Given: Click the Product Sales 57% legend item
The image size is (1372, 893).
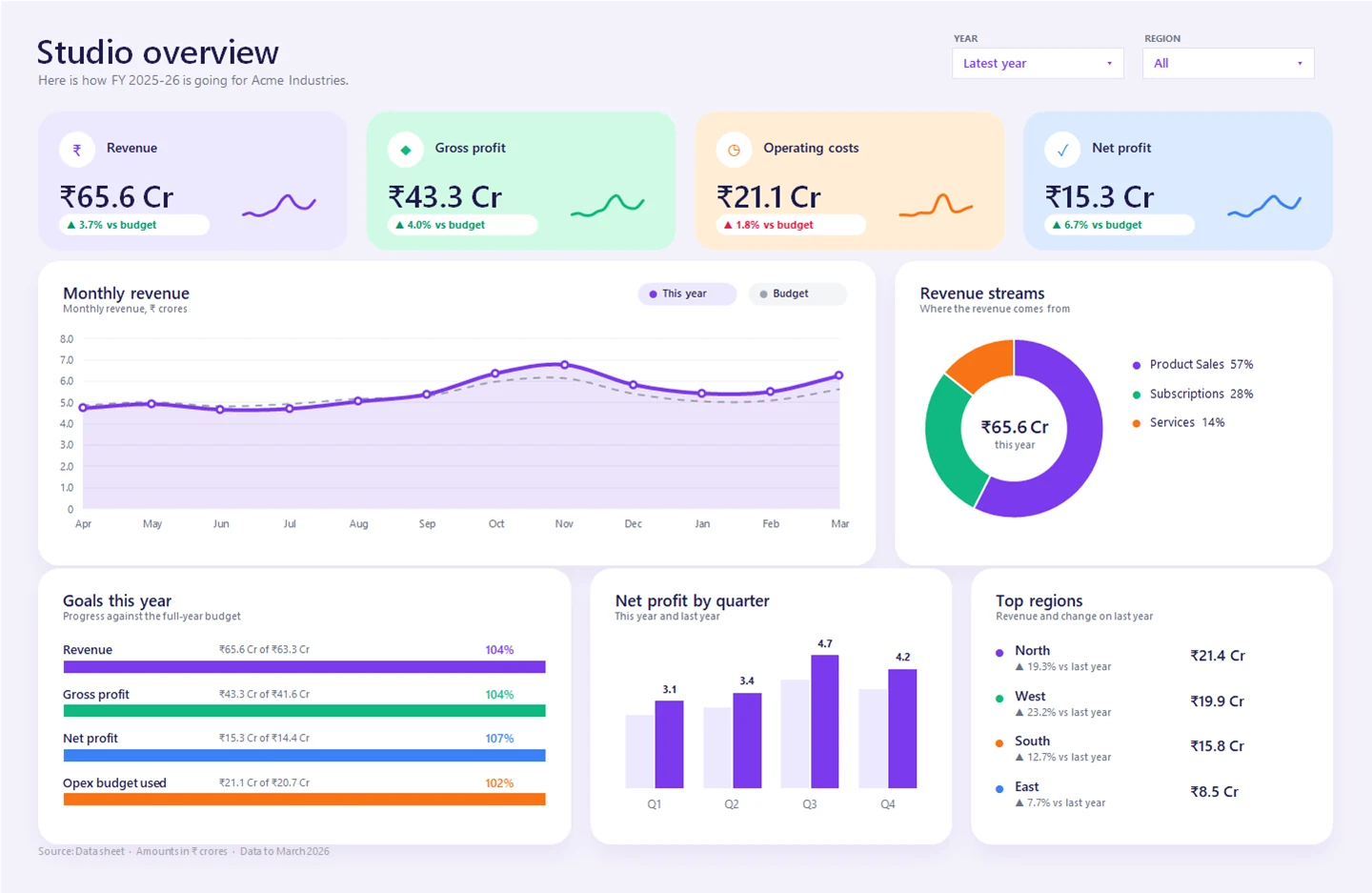Looking at the screenshot, I should 1192,364.
